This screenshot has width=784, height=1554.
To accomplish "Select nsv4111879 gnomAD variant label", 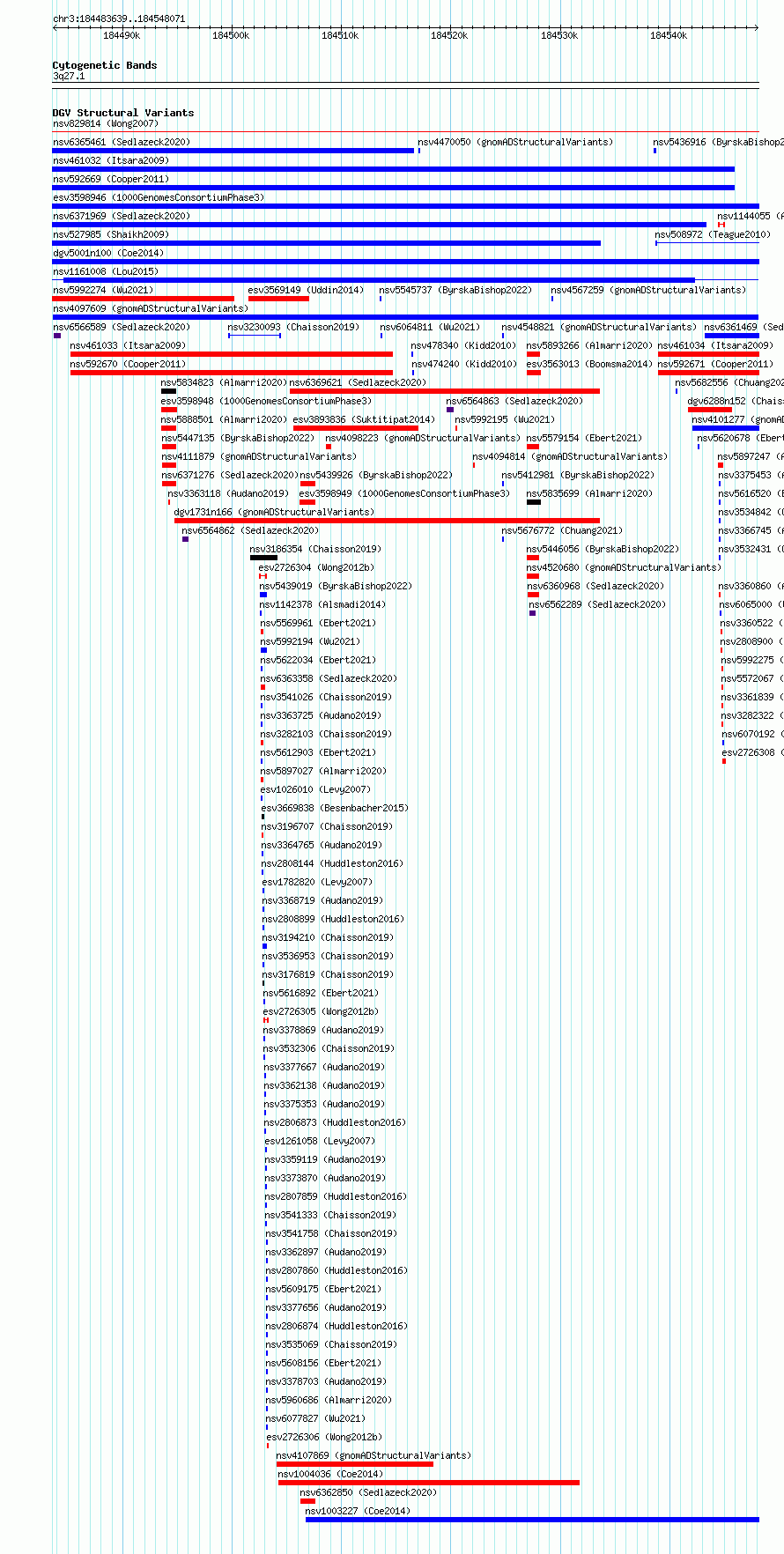I will coord(259,456).
